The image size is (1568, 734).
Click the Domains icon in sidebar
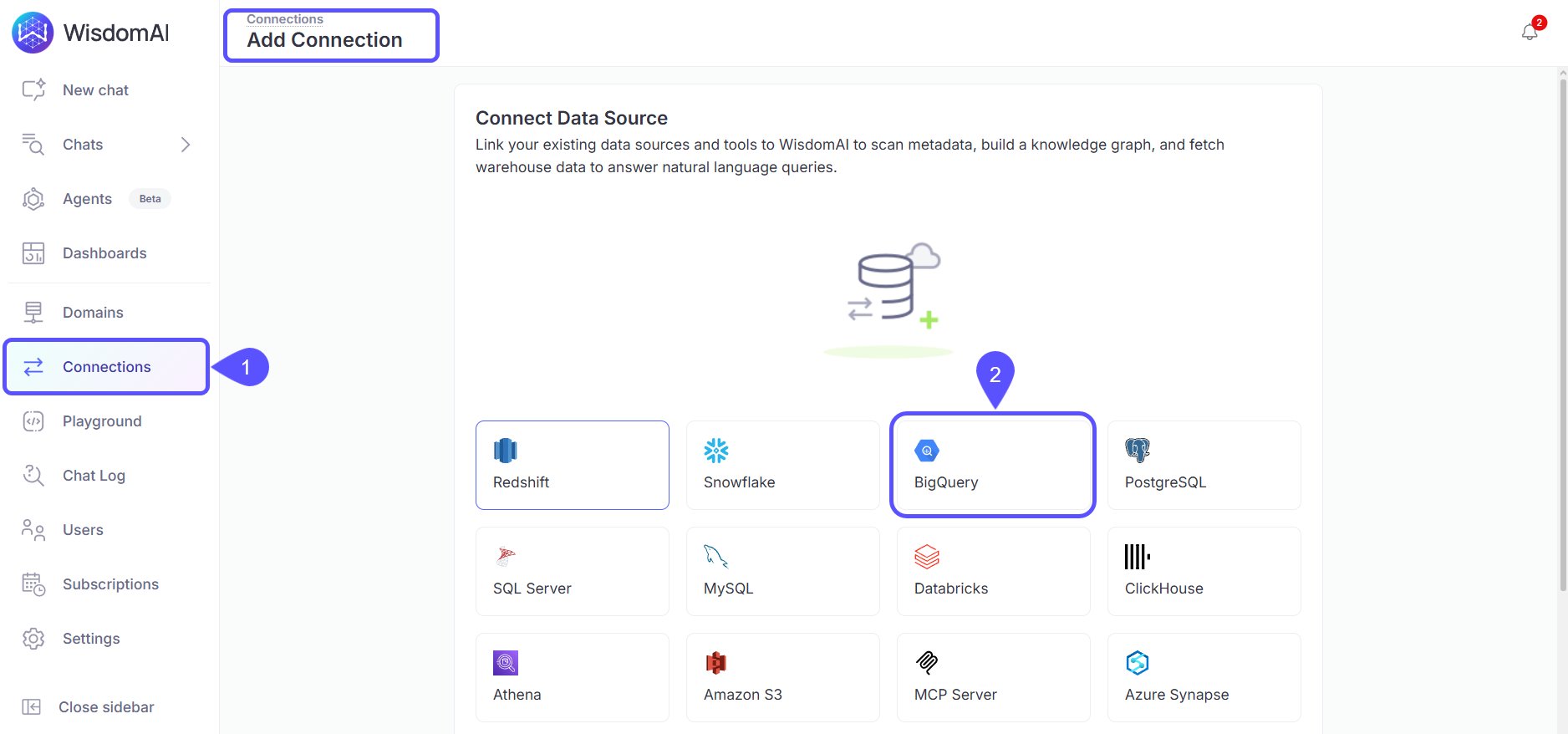(33, 313)
